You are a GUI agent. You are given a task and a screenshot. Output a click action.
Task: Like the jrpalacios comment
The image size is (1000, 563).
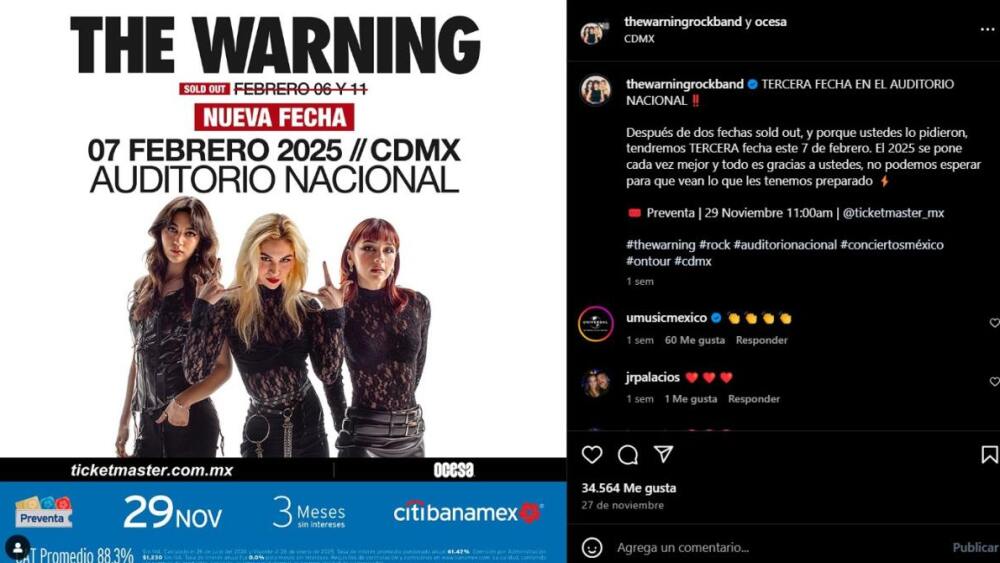[x=994, y=381]
